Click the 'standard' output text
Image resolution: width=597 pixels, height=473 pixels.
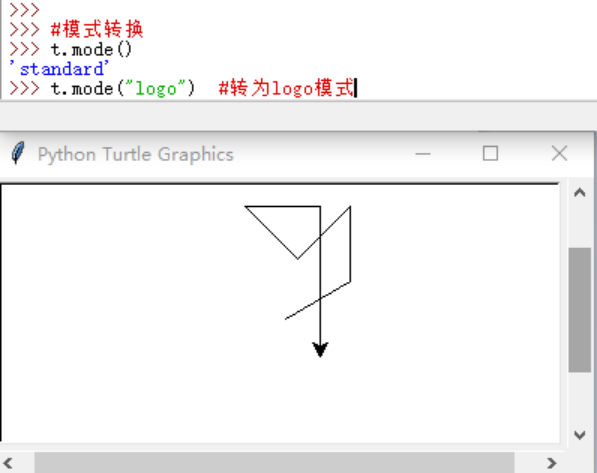pyautogui.click(x=59, y=69)
